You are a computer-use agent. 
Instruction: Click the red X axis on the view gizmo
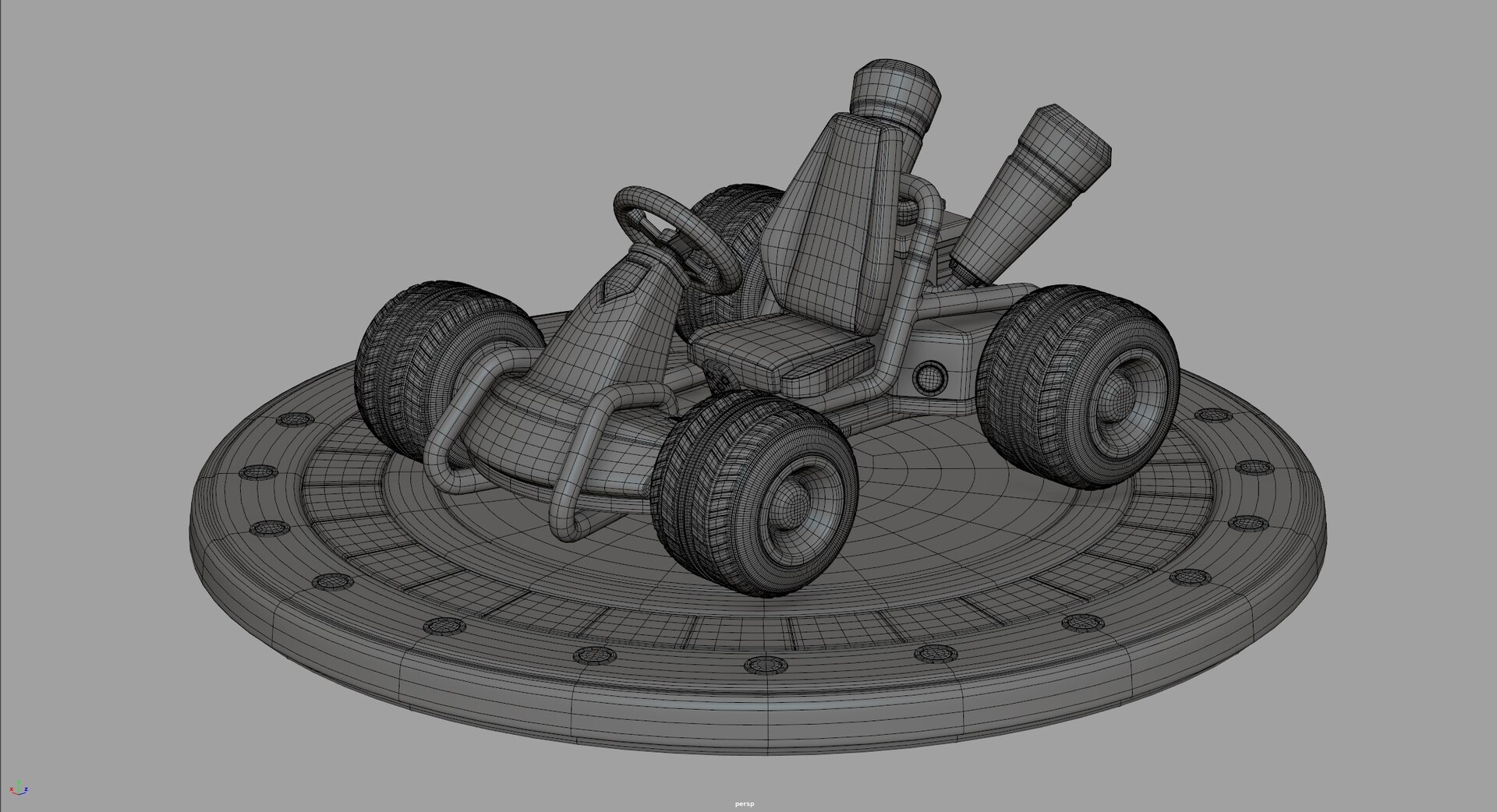coord(12,789)
